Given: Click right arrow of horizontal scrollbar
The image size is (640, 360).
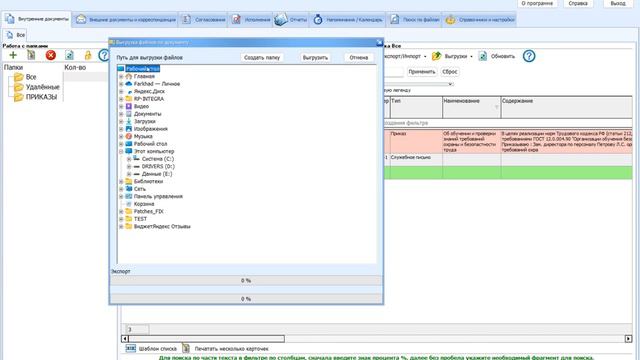Looking at the screenshot, I should [x=629, y=339].
